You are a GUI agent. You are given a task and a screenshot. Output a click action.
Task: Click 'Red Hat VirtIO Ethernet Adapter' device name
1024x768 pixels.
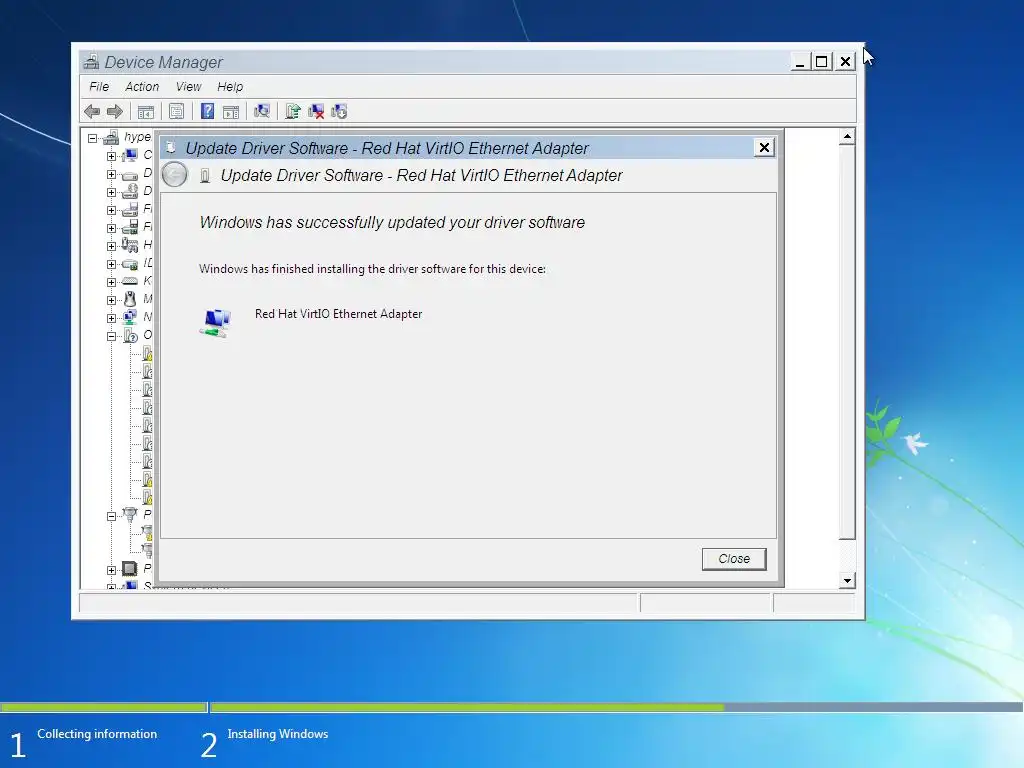pos(338,314)
